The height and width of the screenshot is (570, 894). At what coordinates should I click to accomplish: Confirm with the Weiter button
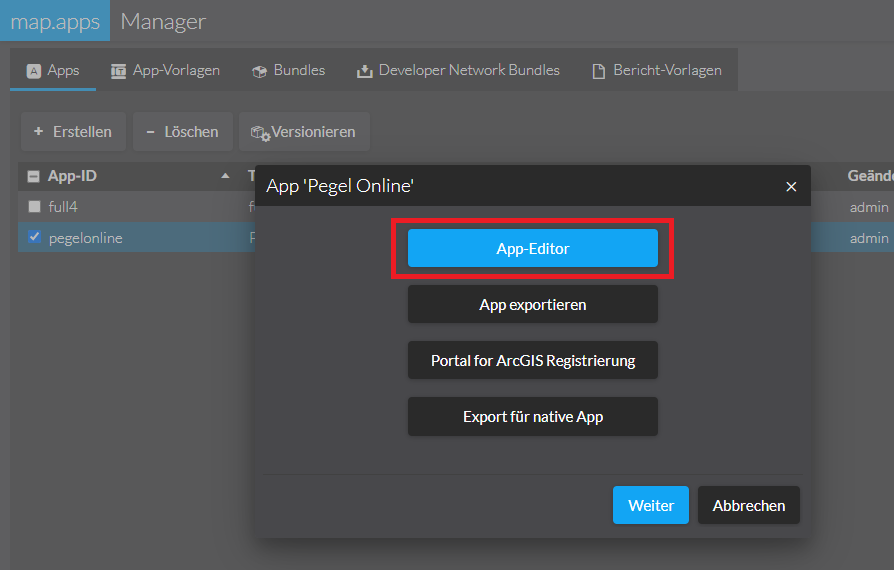(x=651, y=505)
